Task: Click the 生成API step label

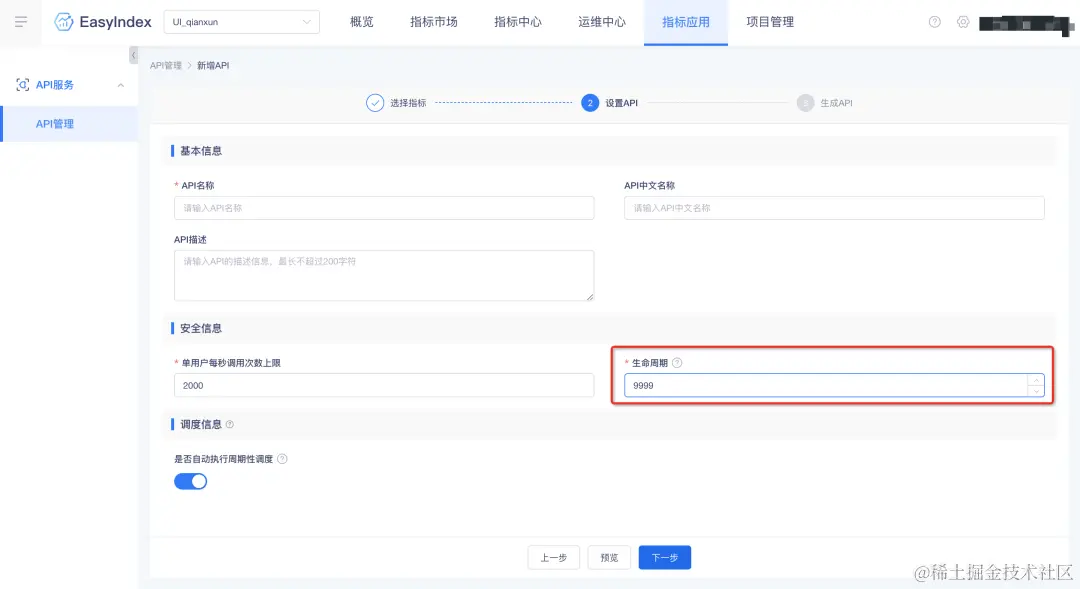Action: [x=836, y=103]
